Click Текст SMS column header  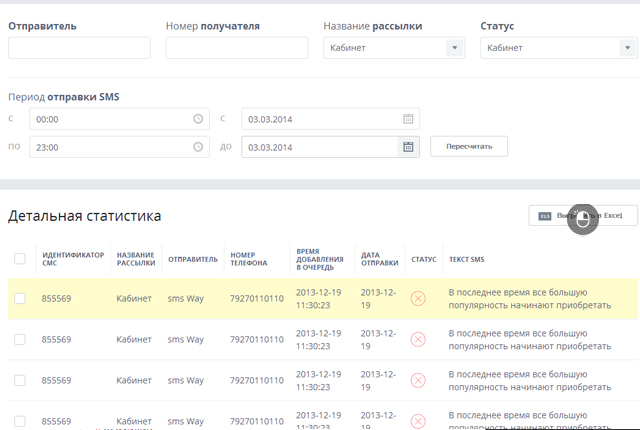[467, 259]
